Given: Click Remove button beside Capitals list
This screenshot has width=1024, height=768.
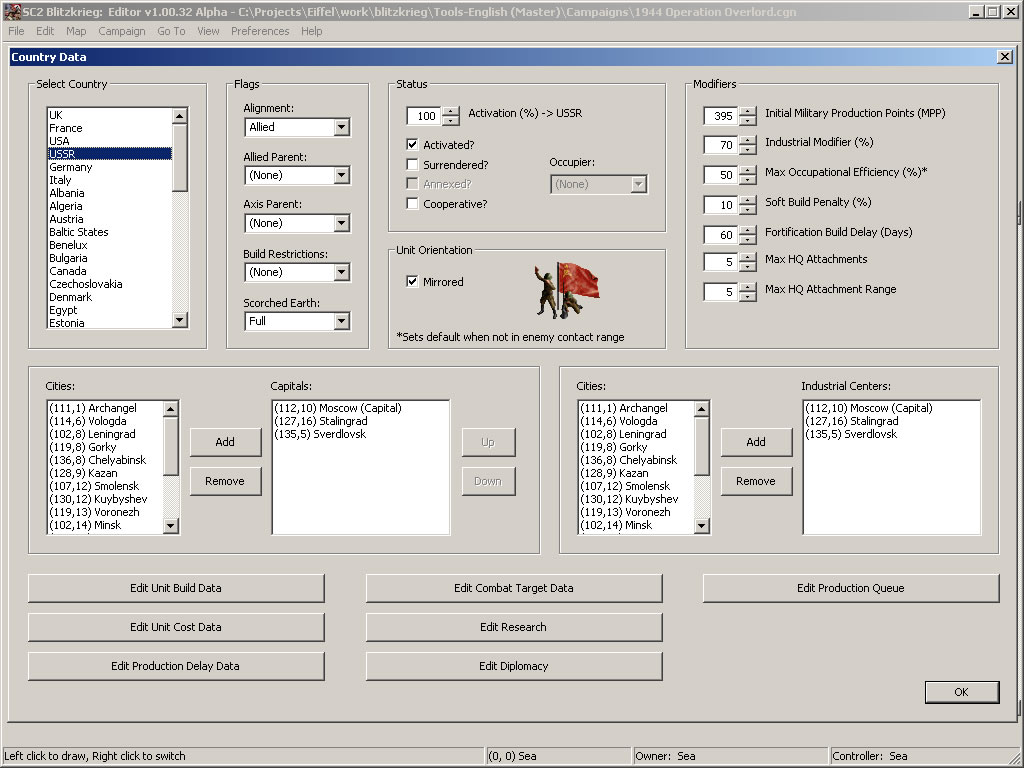Looking at the screenshot, I should [225, 481].
